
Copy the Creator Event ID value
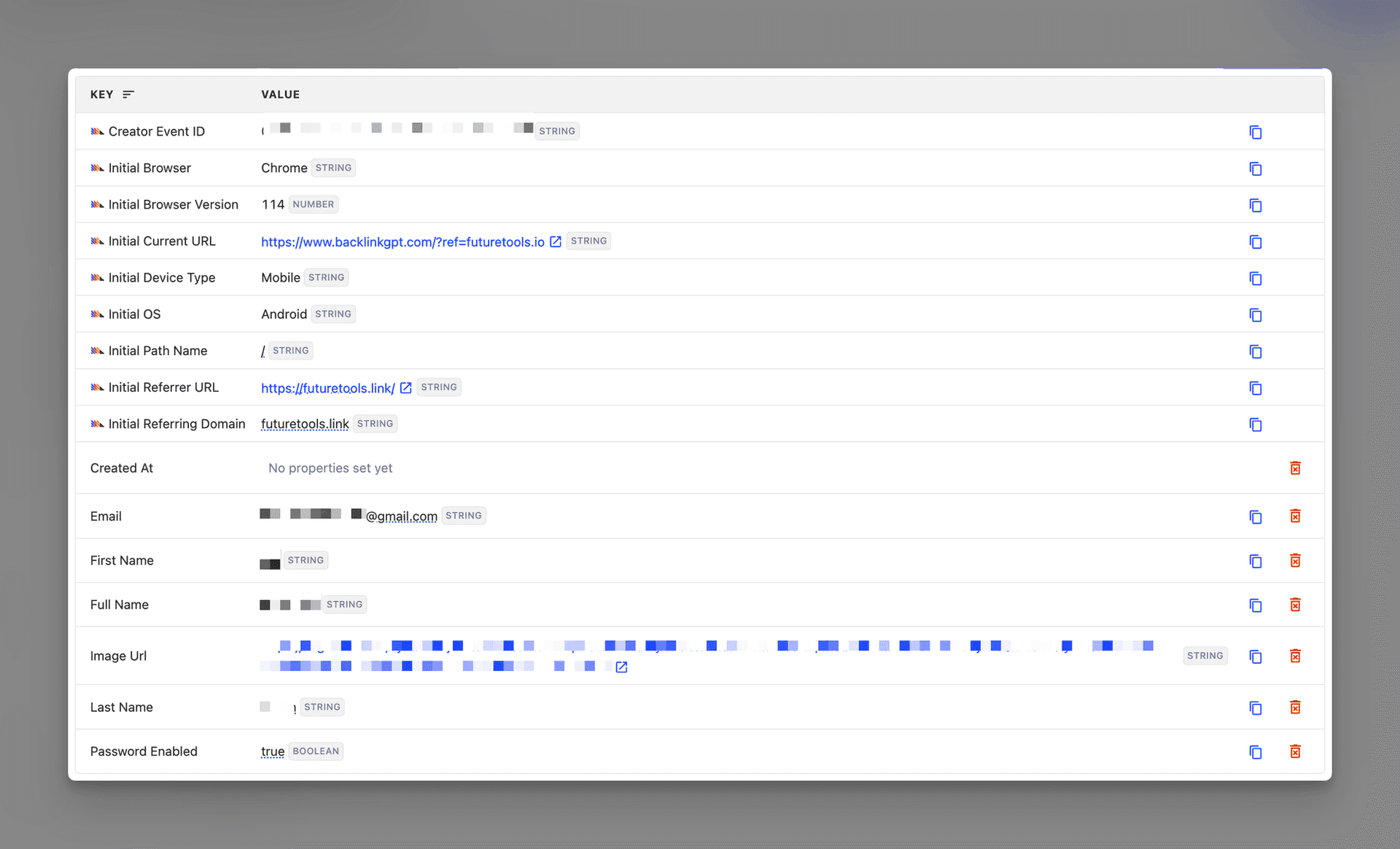tap(1255, 132)
